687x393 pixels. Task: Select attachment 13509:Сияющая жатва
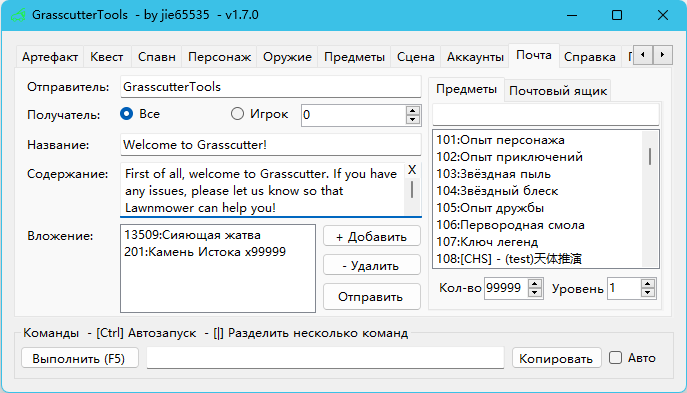pos(192,235)
